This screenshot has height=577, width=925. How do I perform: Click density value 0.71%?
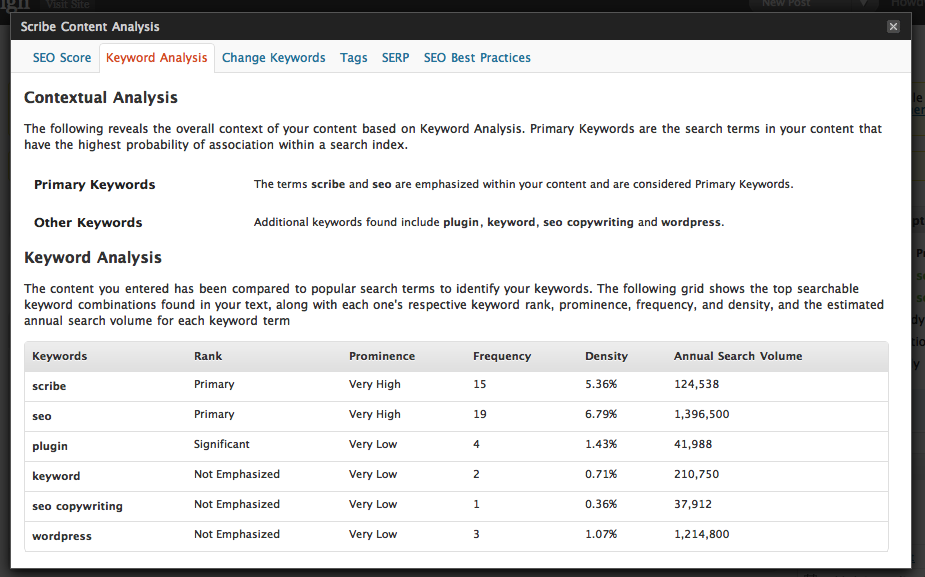tap(601, 474)
